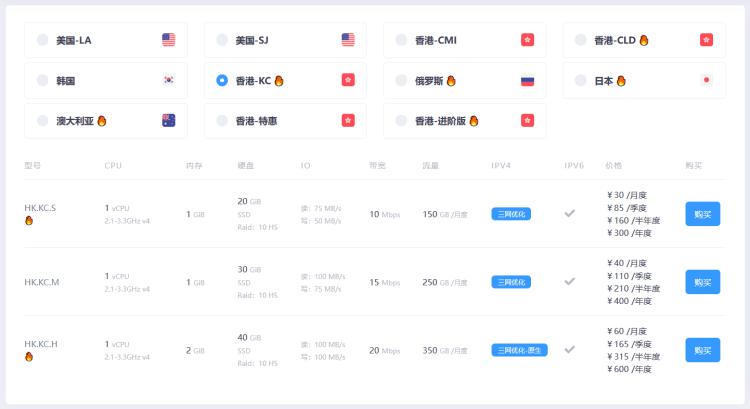The image size is (750, 409).
Task: Click the fire icon next to 香港-CLD
Action: coord(644,40)
